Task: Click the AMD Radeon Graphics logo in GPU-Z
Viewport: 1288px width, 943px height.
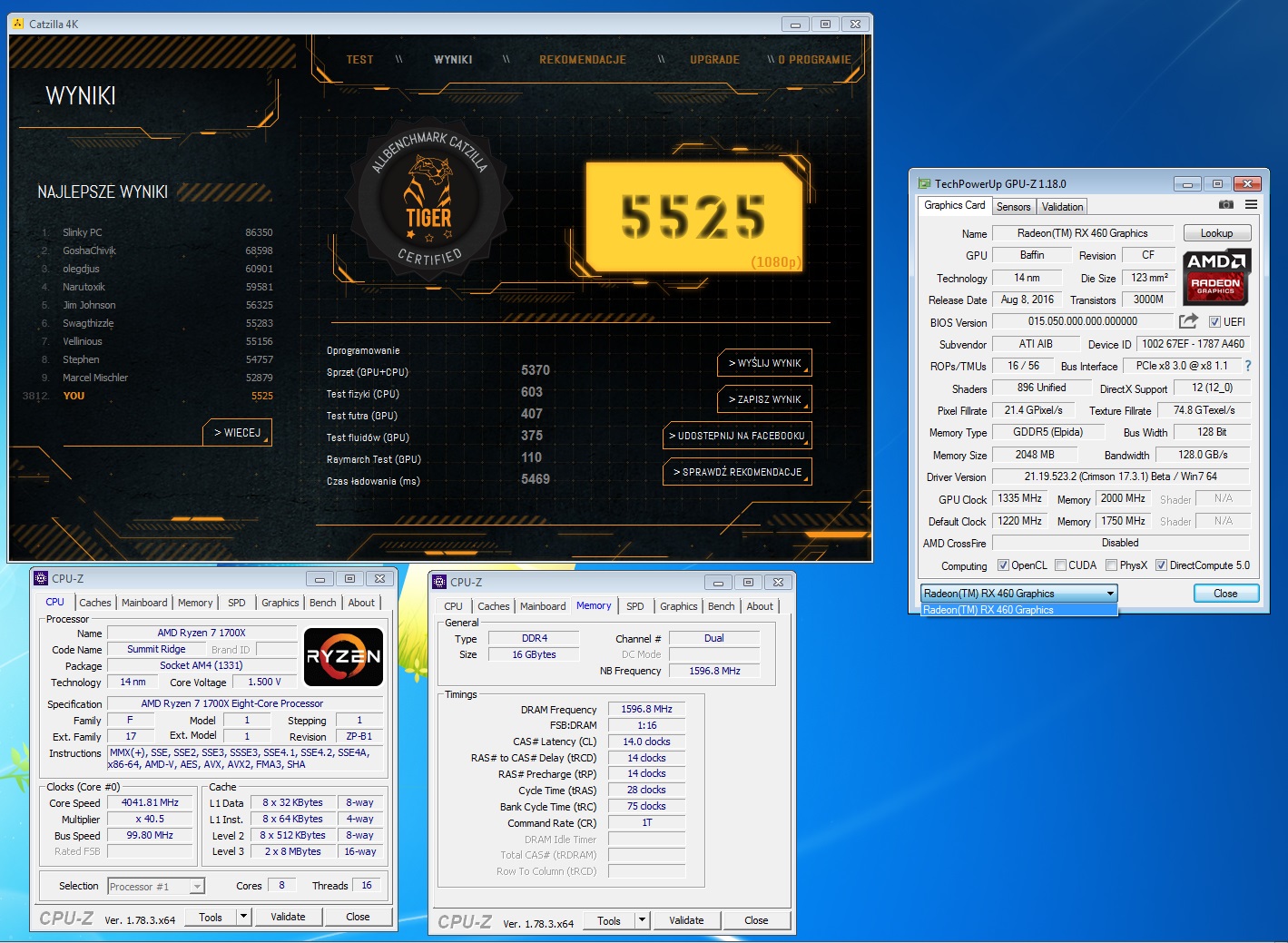Action: pos(1216,277)
